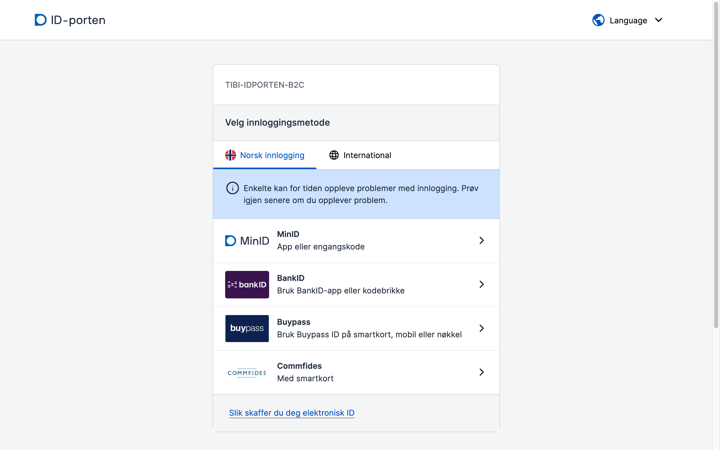The image size is (720, 450).
Task: Click the info icon in the blue notice
Action: click(x=232, y=188)
